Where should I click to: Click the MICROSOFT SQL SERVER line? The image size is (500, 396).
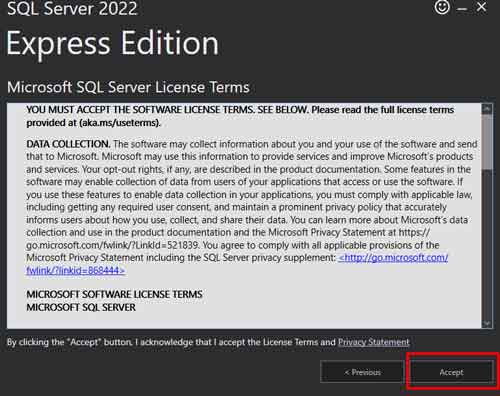click(x=81, y=307)
